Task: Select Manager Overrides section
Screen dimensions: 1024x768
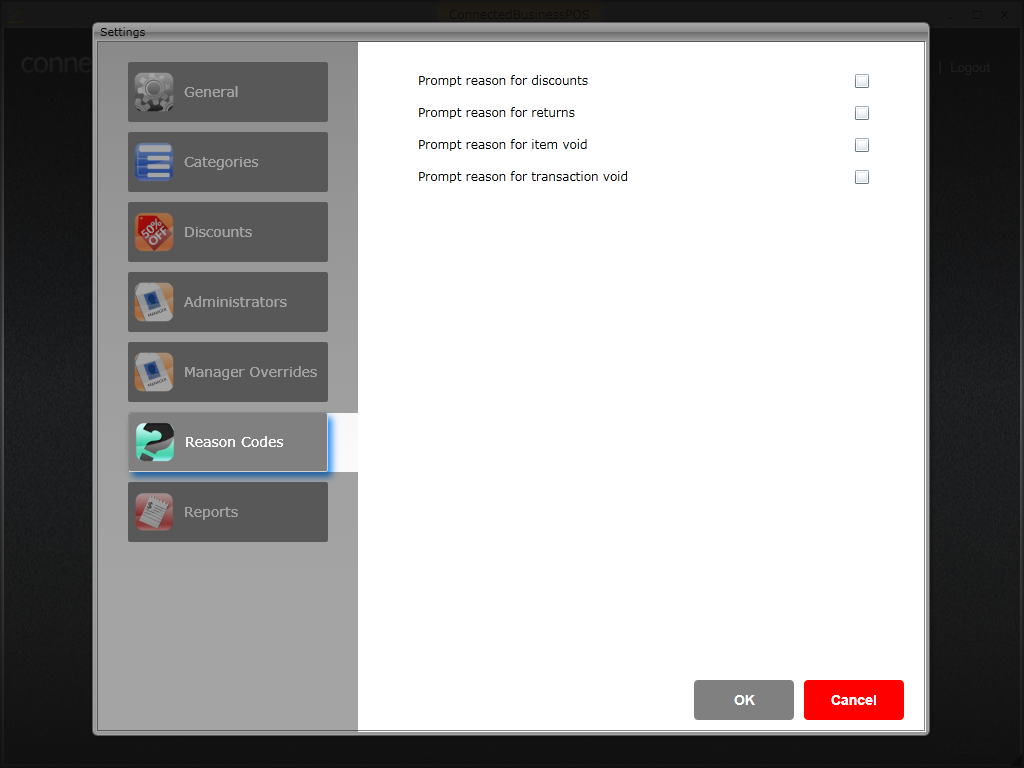Action: (228, 372)
